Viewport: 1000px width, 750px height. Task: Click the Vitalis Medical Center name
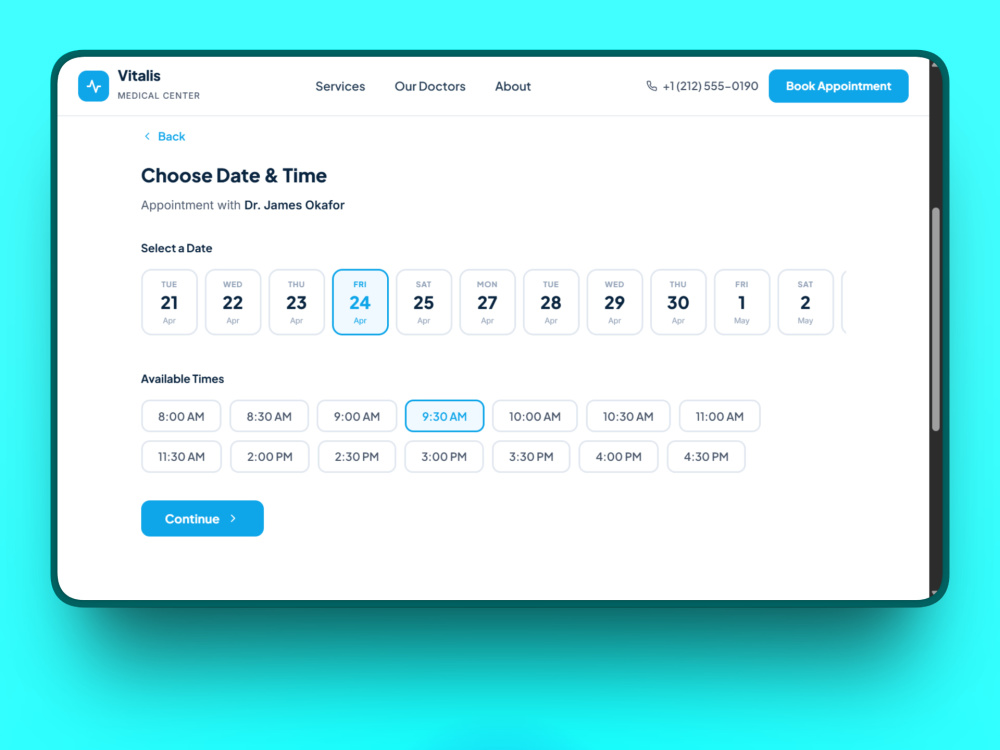point(158,85)
